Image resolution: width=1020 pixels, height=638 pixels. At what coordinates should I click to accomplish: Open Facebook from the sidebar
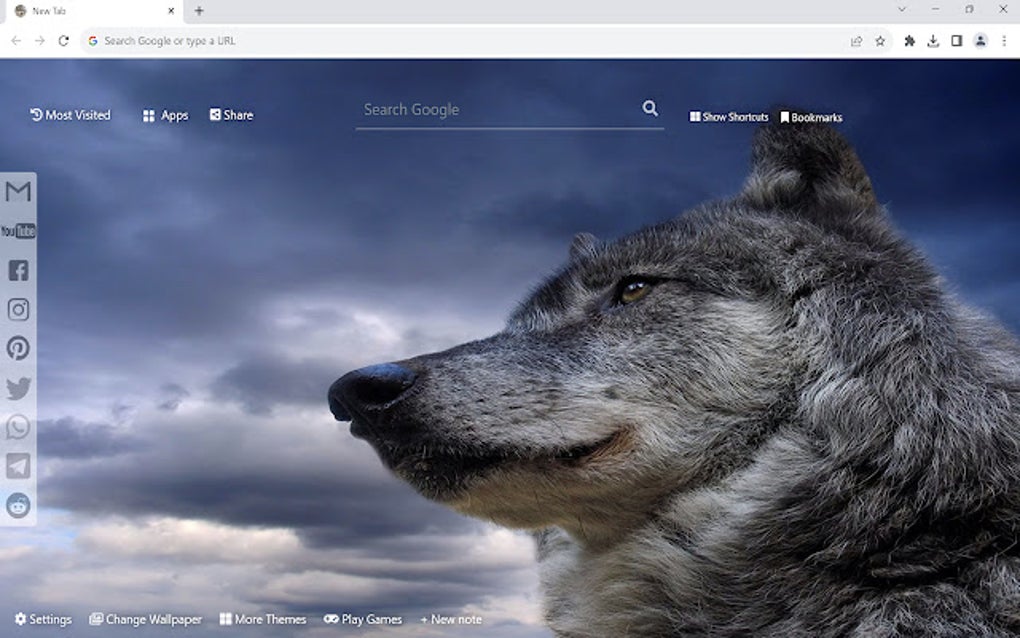tap(18, 270)
